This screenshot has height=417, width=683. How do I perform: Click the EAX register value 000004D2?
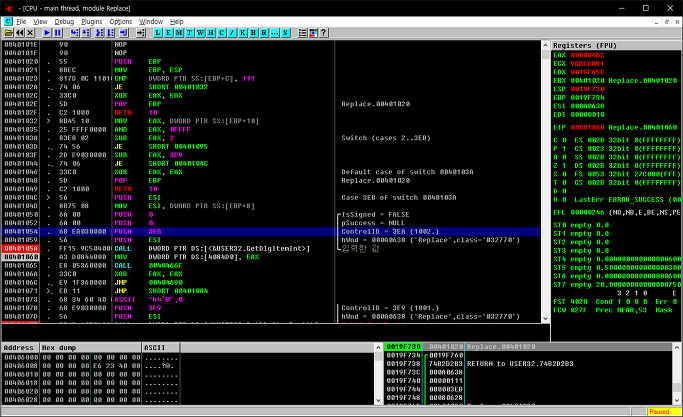(x=587, y=55)
